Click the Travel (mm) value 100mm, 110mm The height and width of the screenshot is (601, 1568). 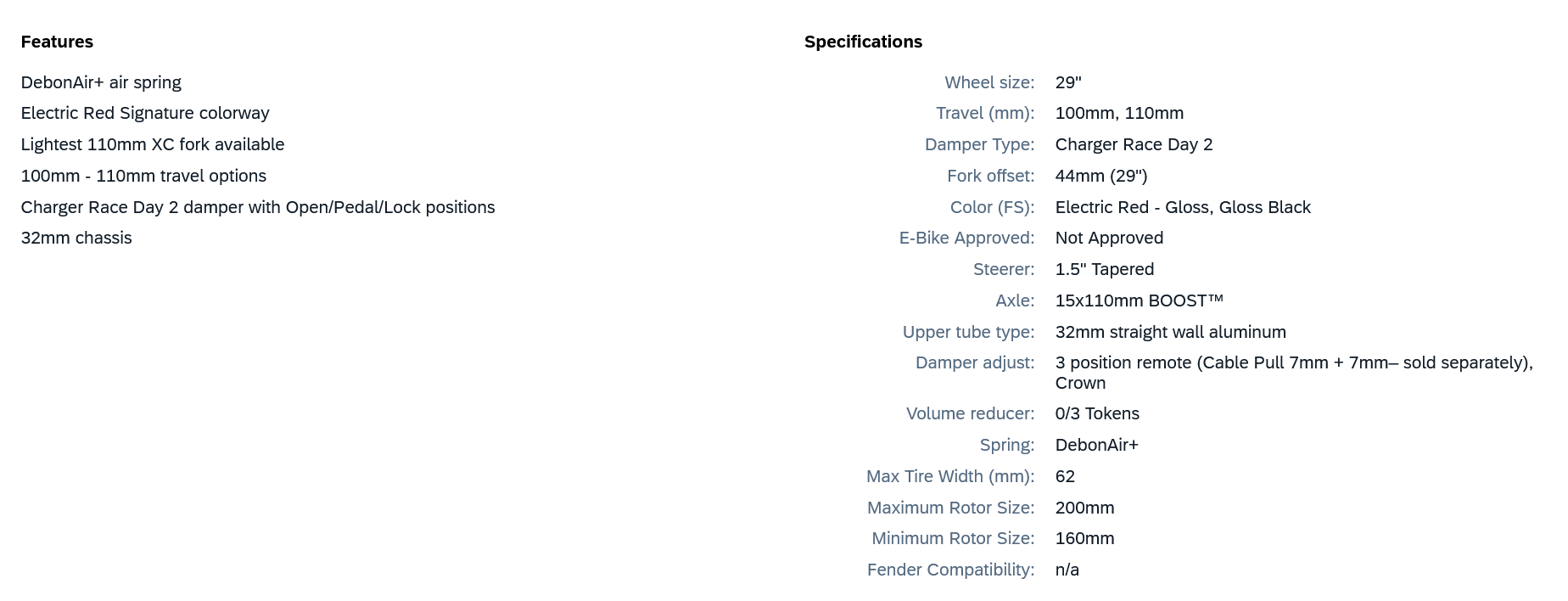point(1119,113)
